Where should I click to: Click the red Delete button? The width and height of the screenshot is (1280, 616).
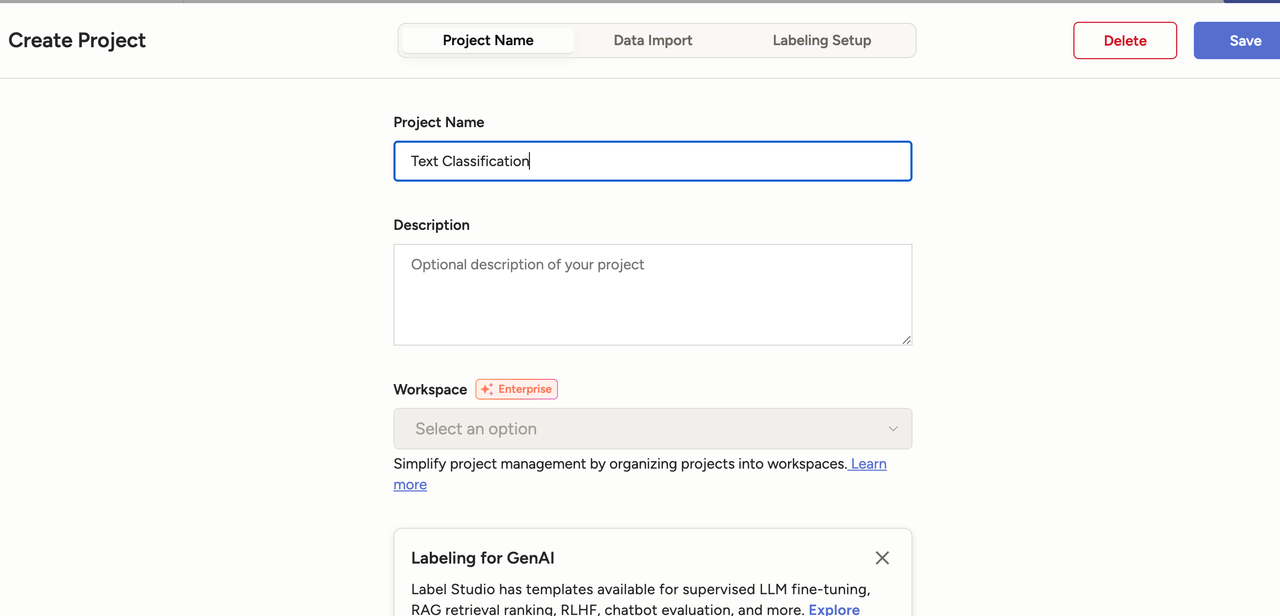pos(1125,41)
